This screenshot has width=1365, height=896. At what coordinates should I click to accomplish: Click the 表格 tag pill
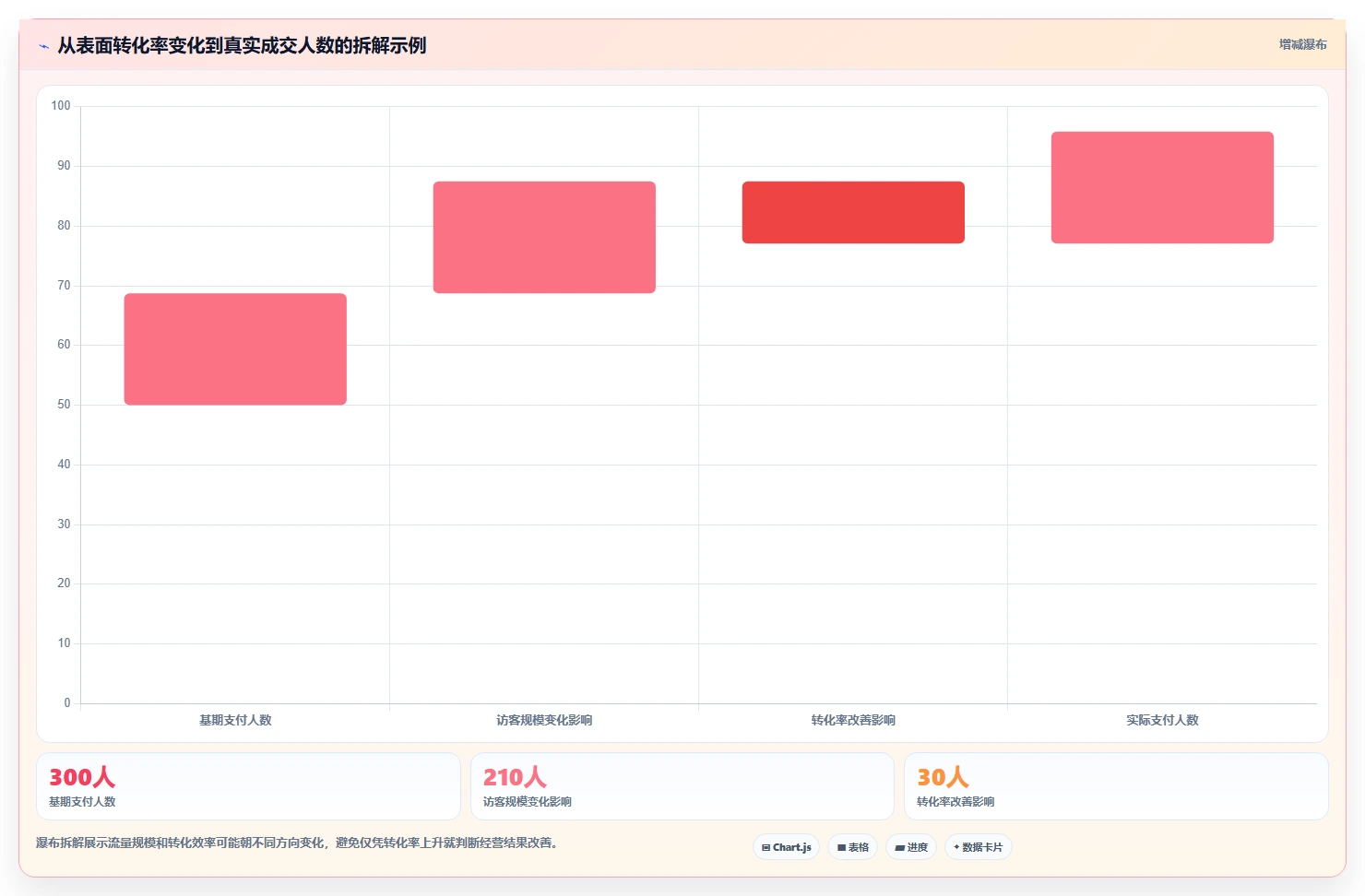pos(852,847)
